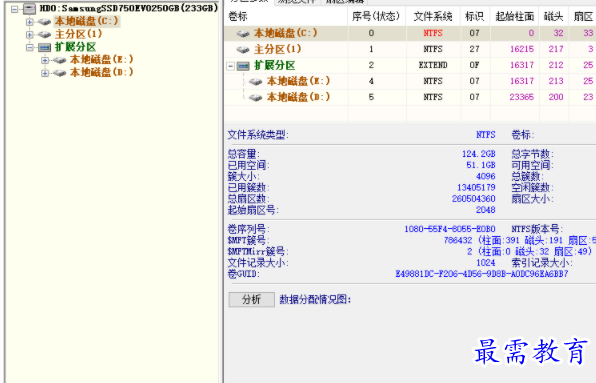Click the 磁头 column header

(553, 16)
